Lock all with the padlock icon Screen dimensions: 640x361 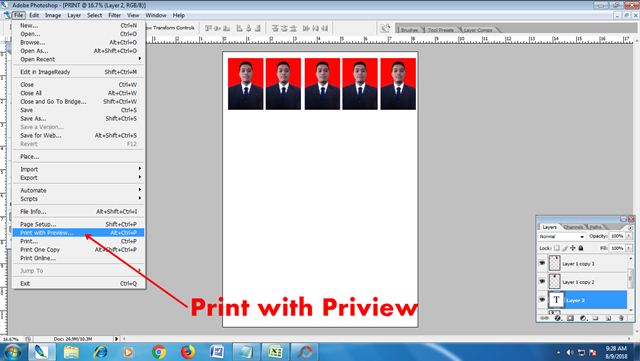pyautogui.click(x=581, y=248)
